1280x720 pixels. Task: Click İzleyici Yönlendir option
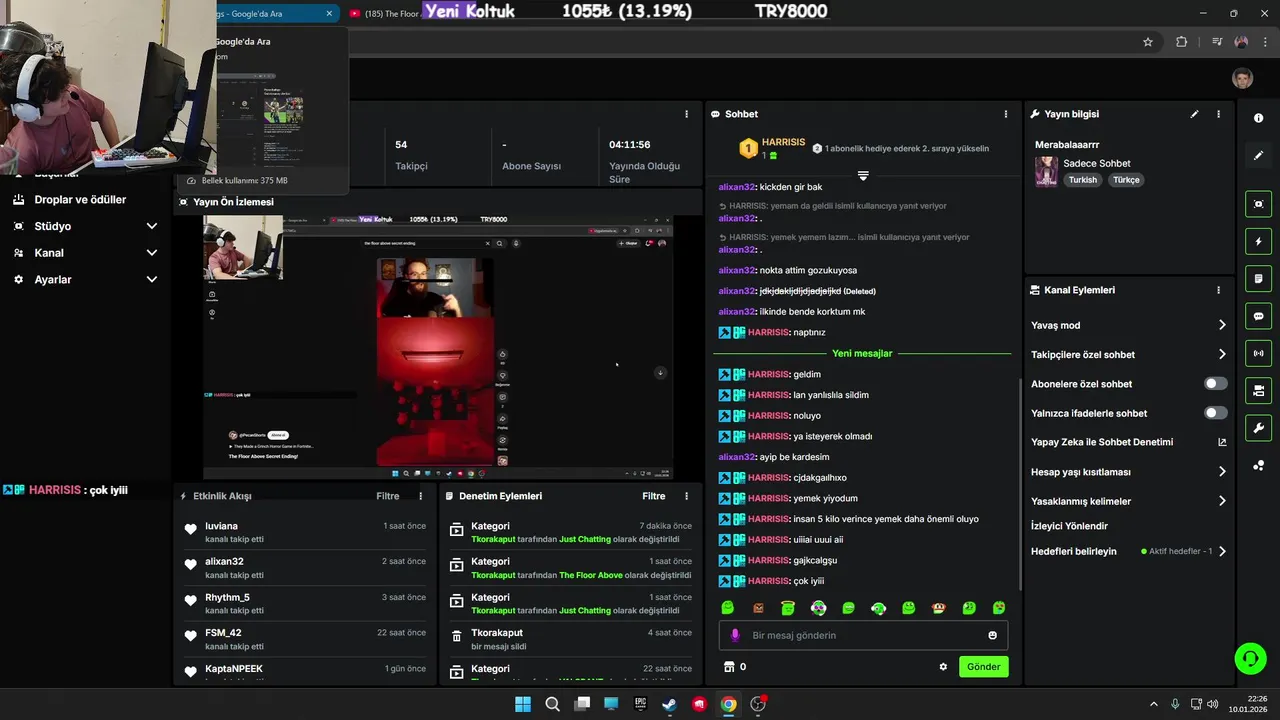click(1069, 526)
